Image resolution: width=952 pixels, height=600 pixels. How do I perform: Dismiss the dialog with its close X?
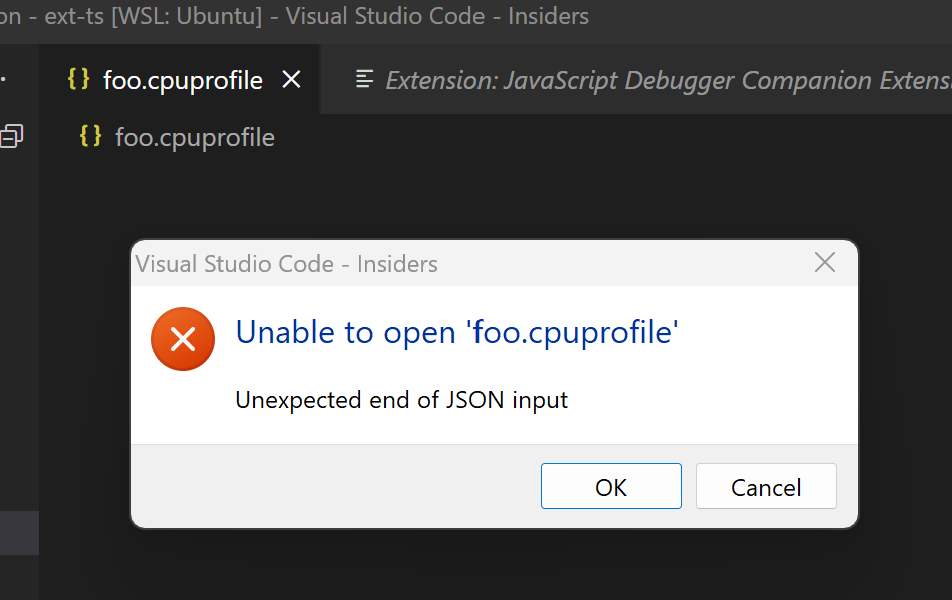[x=824, y=262]
